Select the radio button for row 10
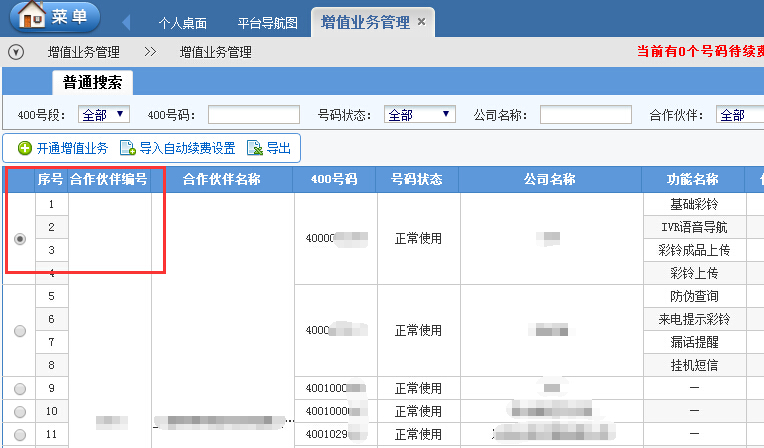Image resolution: width=764 pixels, height=448 pixels. pyautogui.click(x=20, y=411)
